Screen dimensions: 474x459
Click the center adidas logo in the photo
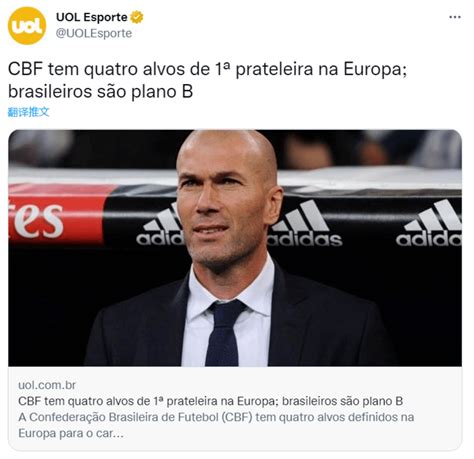pos(305,224)
